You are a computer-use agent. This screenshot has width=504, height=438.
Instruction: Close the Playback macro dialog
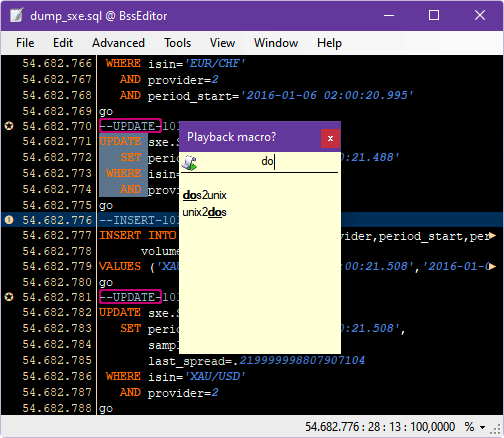(330, 138)
